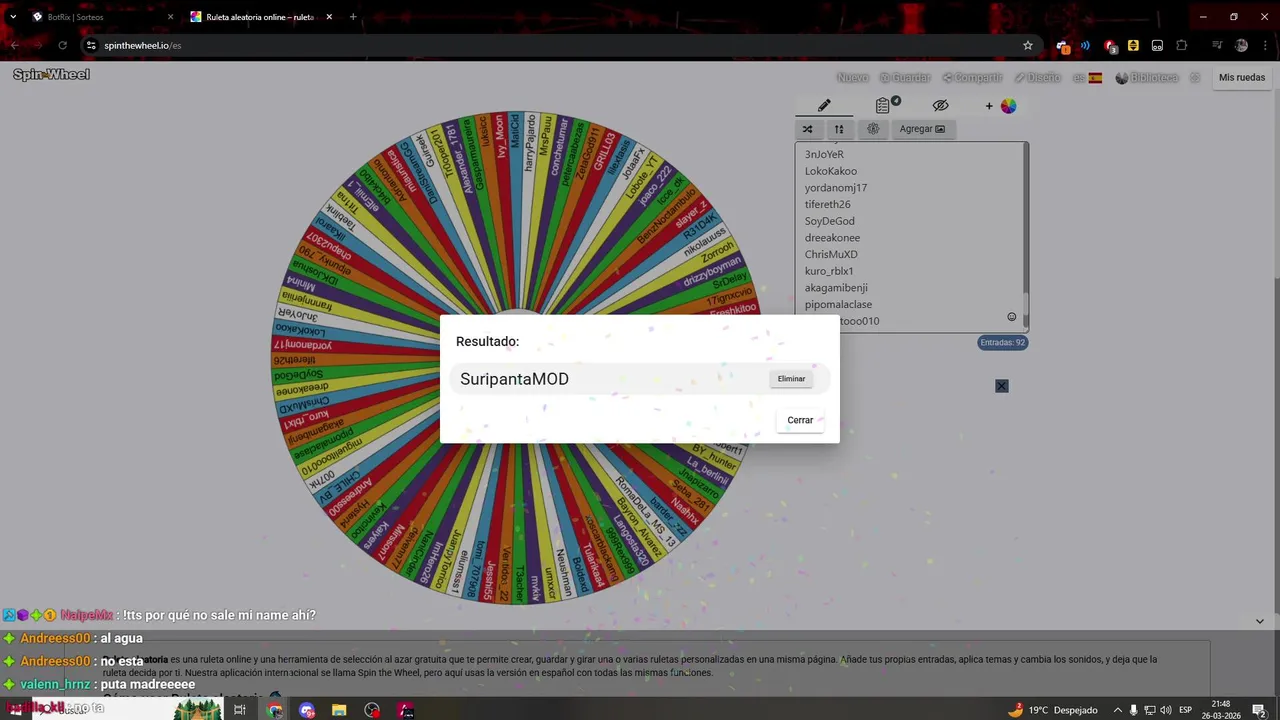Close the BotRix Sorteos tab

tap(170, 17)
